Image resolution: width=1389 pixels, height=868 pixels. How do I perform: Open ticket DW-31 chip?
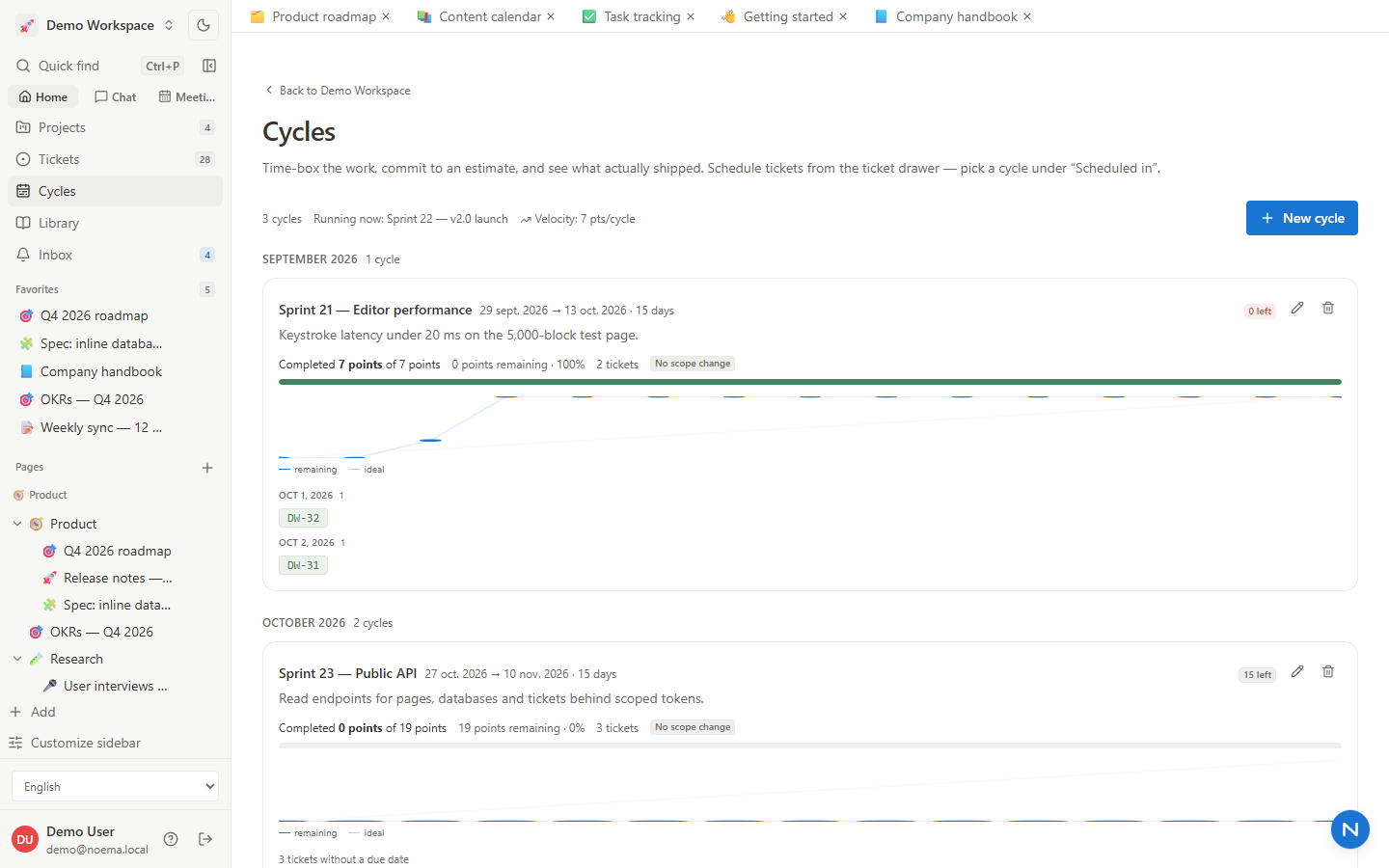click(303, 565)
